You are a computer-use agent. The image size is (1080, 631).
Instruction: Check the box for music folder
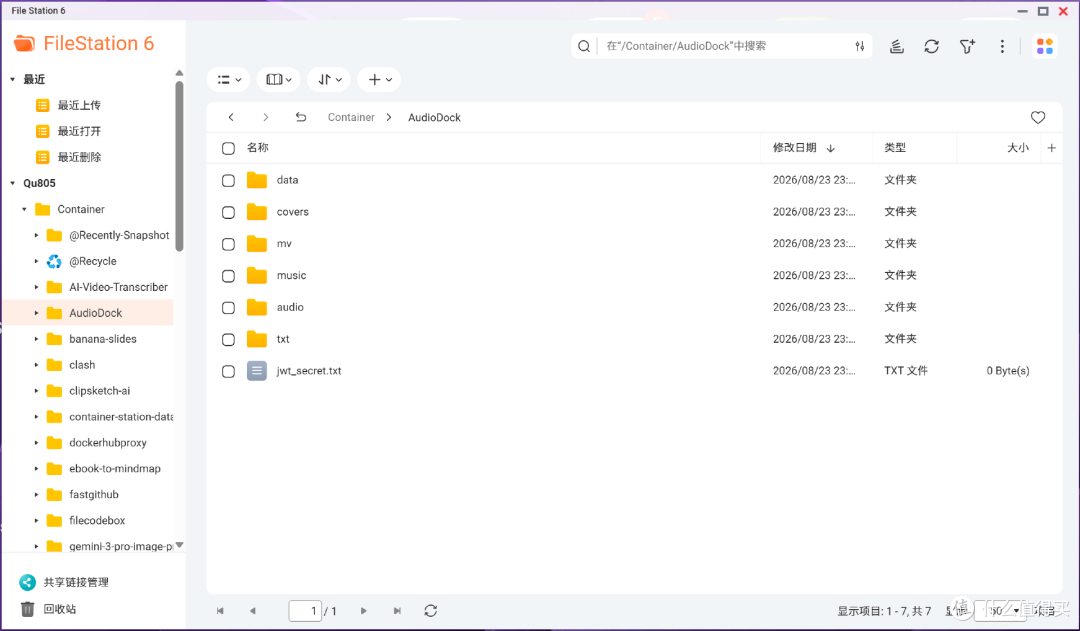[x=228, y=276]
